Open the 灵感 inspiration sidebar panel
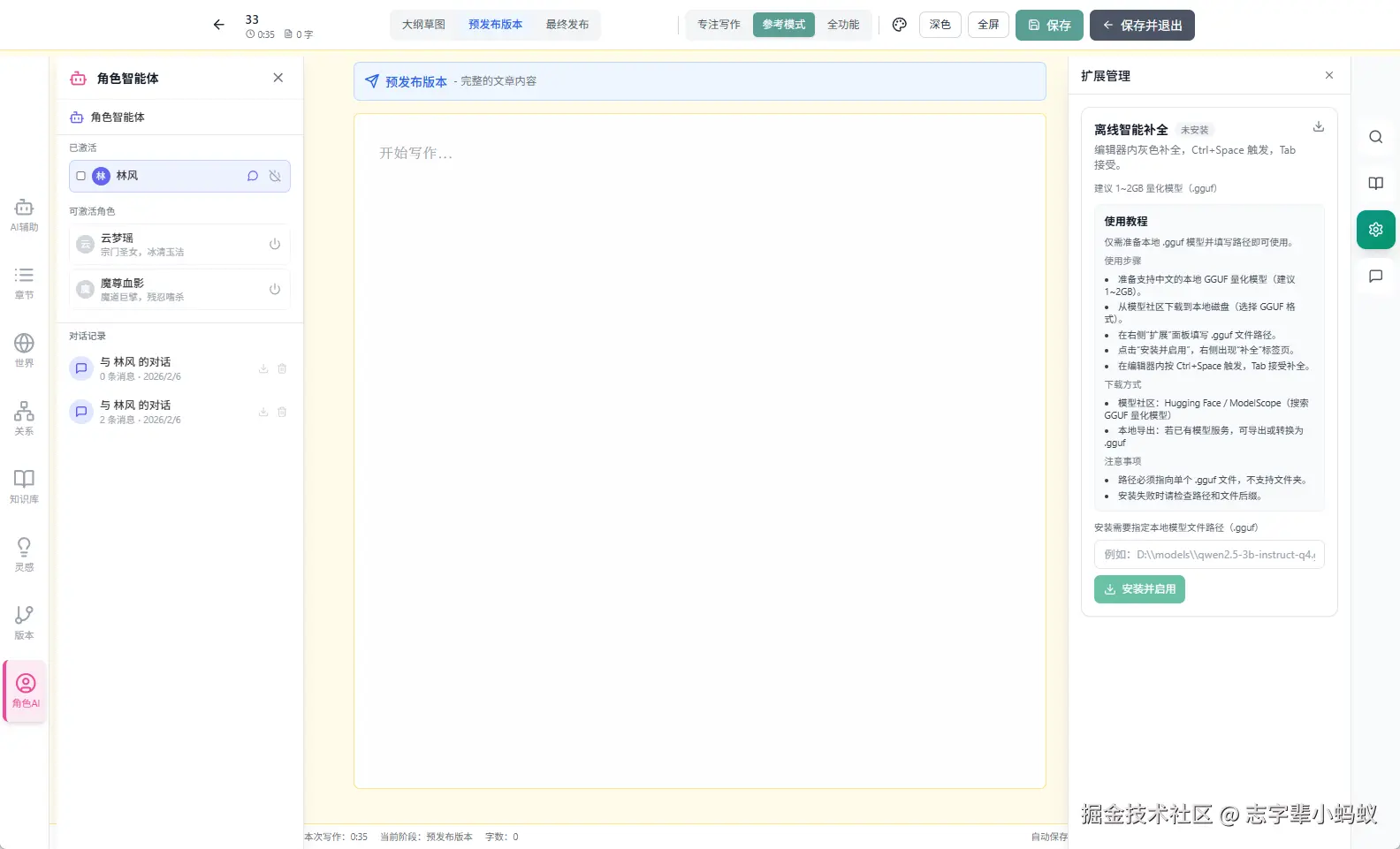This screenshot has width=1400, height=849. coord(24,555)
